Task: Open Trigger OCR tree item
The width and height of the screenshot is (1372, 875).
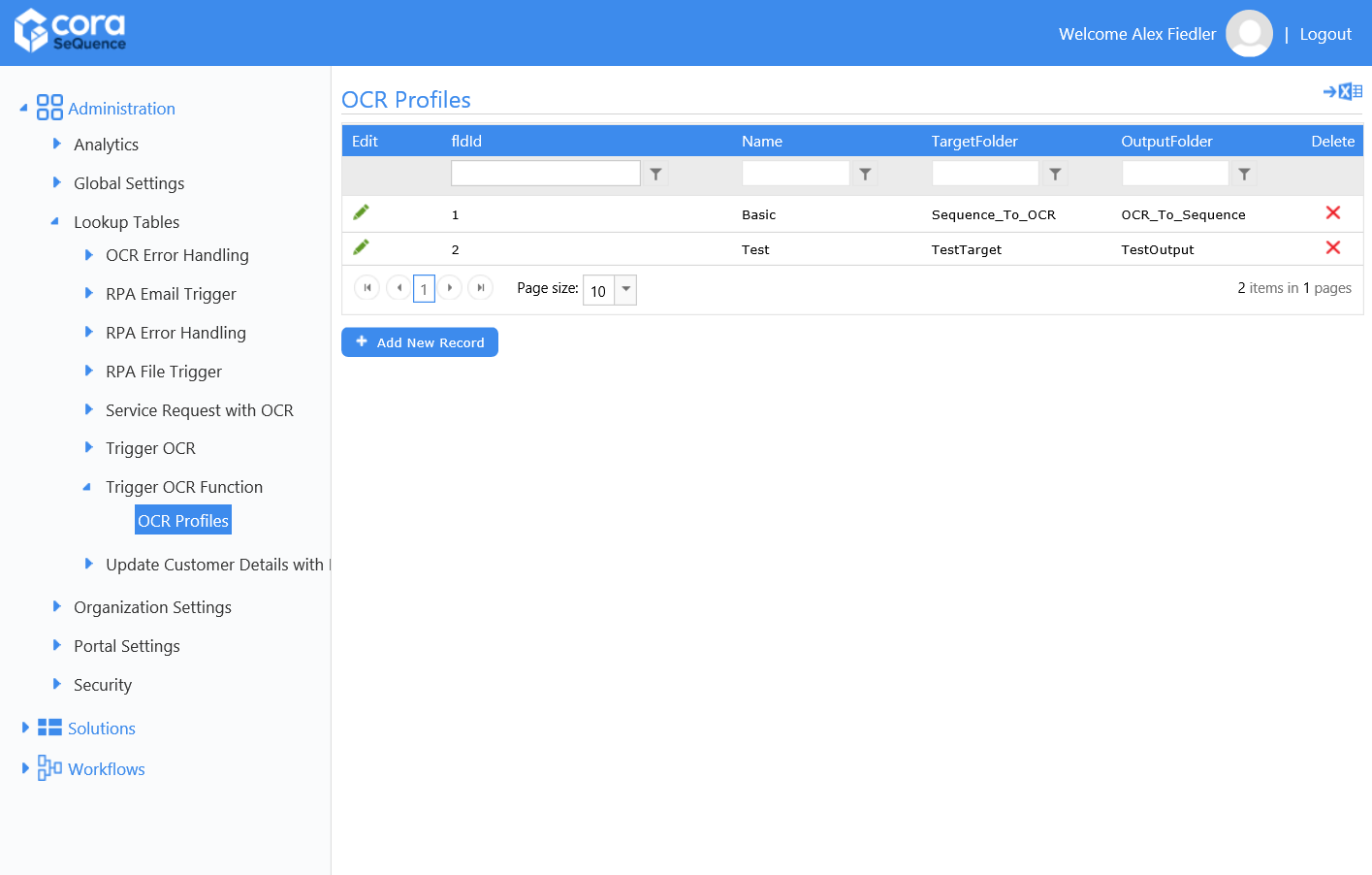Action: click(150, 448)
